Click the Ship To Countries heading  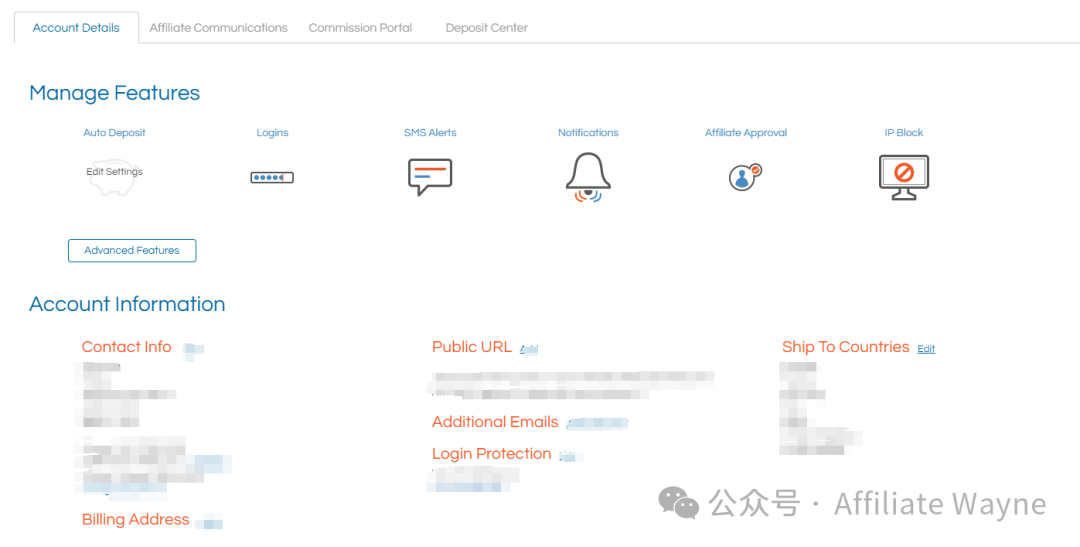click(x=846, y=347)
